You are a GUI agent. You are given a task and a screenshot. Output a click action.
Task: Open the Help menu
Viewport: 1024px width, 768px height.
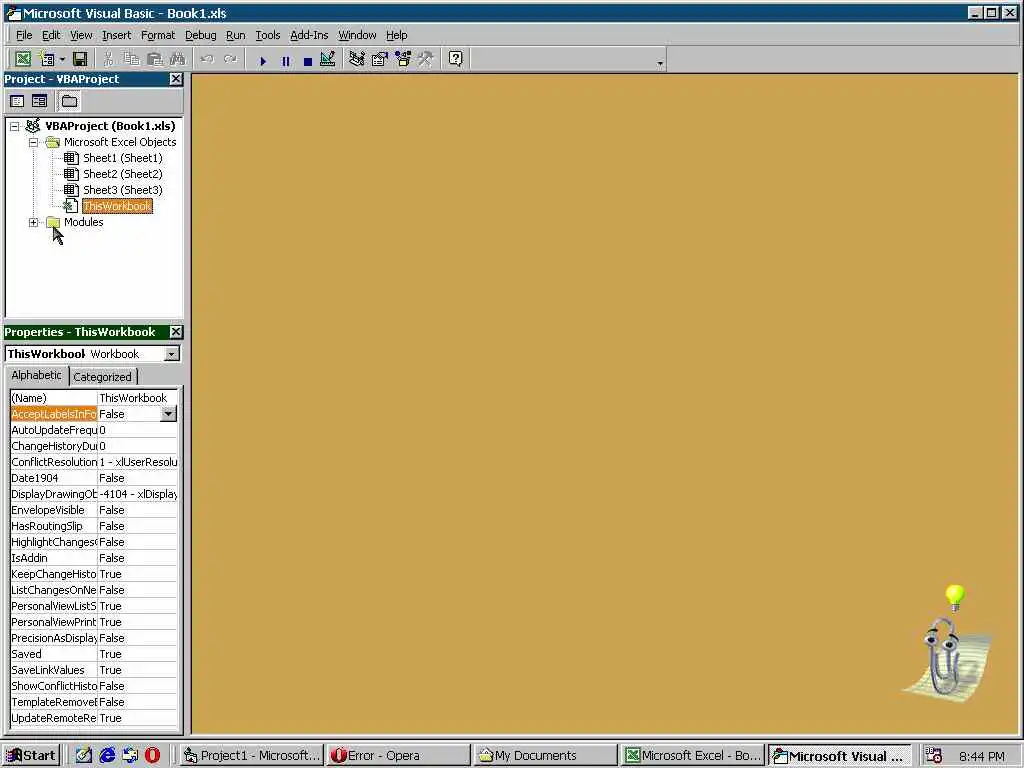pos(396,35)
